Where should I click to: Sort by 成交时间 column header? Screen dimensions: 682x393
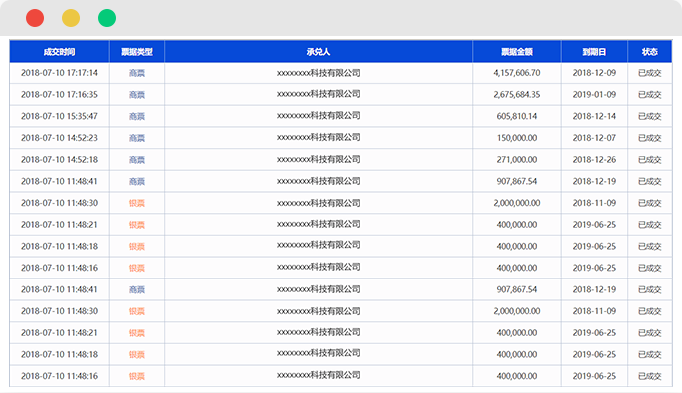(59, 52)
